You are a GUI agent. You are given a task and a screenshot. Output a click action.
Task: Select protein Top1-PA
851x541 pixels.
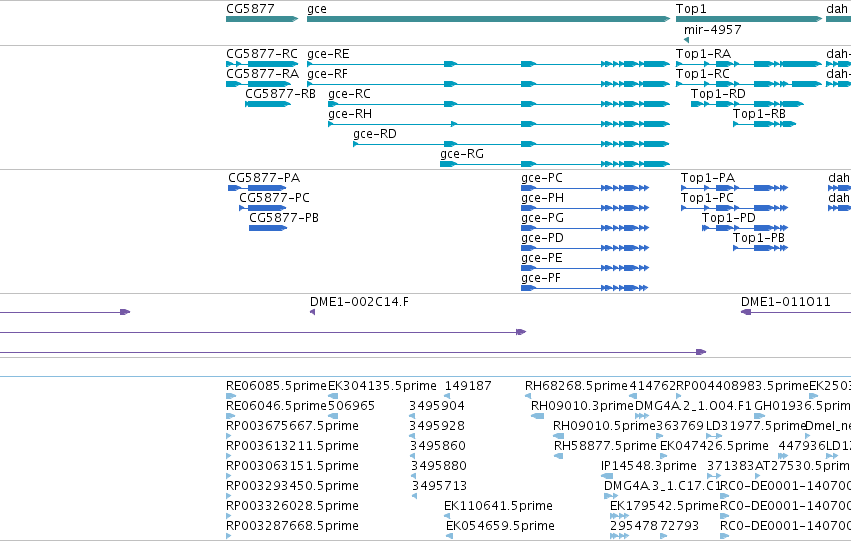[x=734, y=188]
